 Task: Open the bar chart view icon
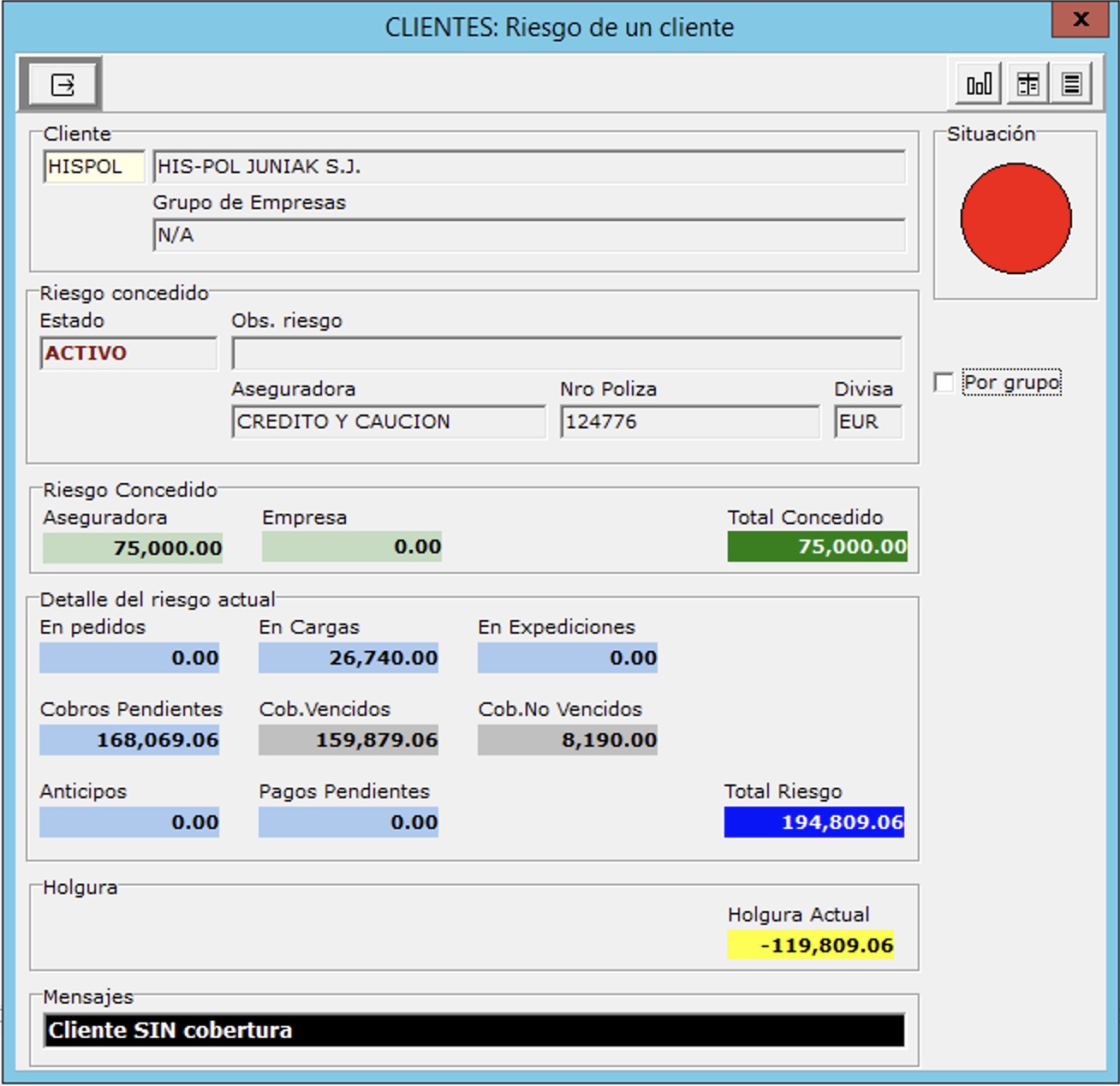pyautogui.click(x=979, y=84)
